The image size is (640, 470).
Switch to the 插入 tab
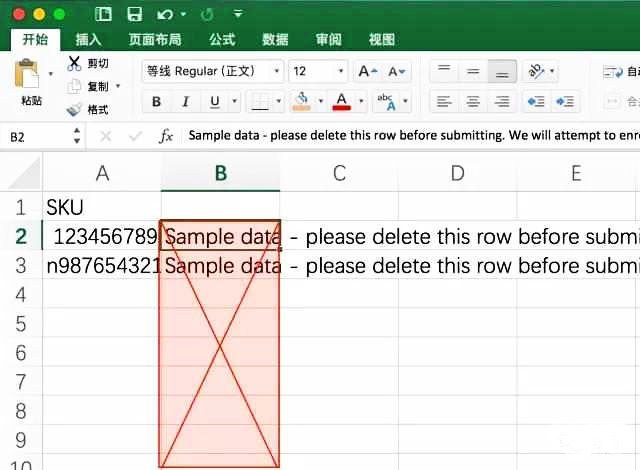(89, 40)
